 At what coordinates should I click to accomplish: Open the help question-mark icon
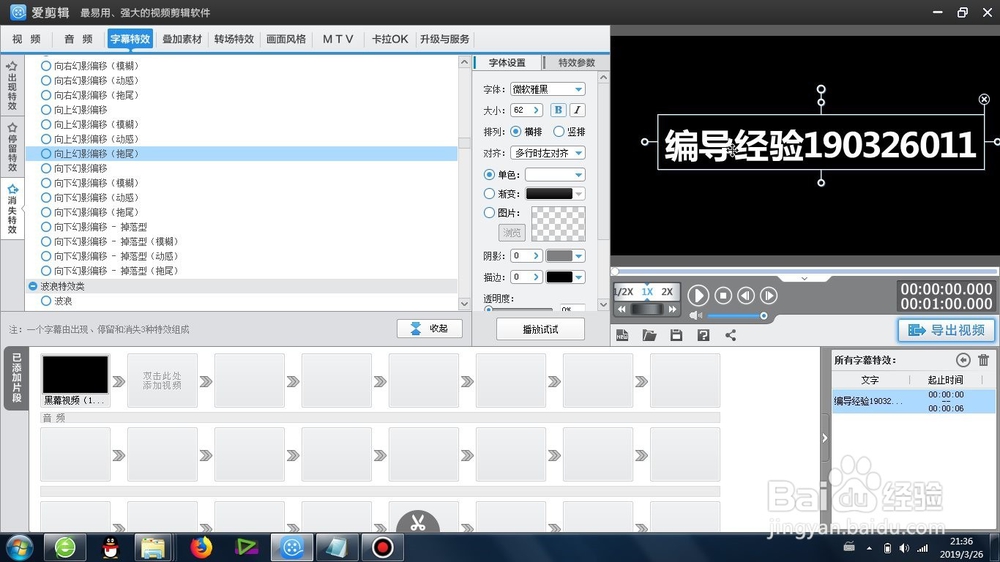coord(703,335)
